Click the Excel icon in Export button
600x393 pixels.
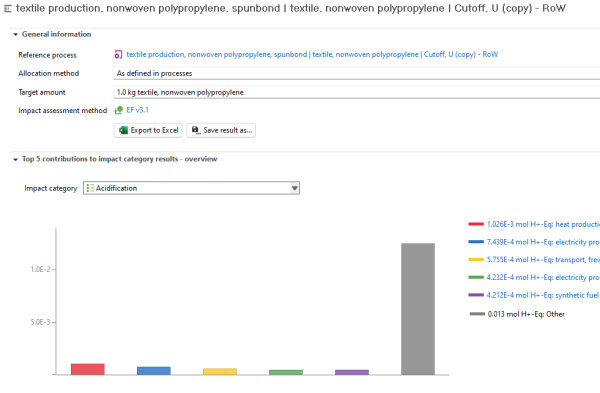point(123,130)
